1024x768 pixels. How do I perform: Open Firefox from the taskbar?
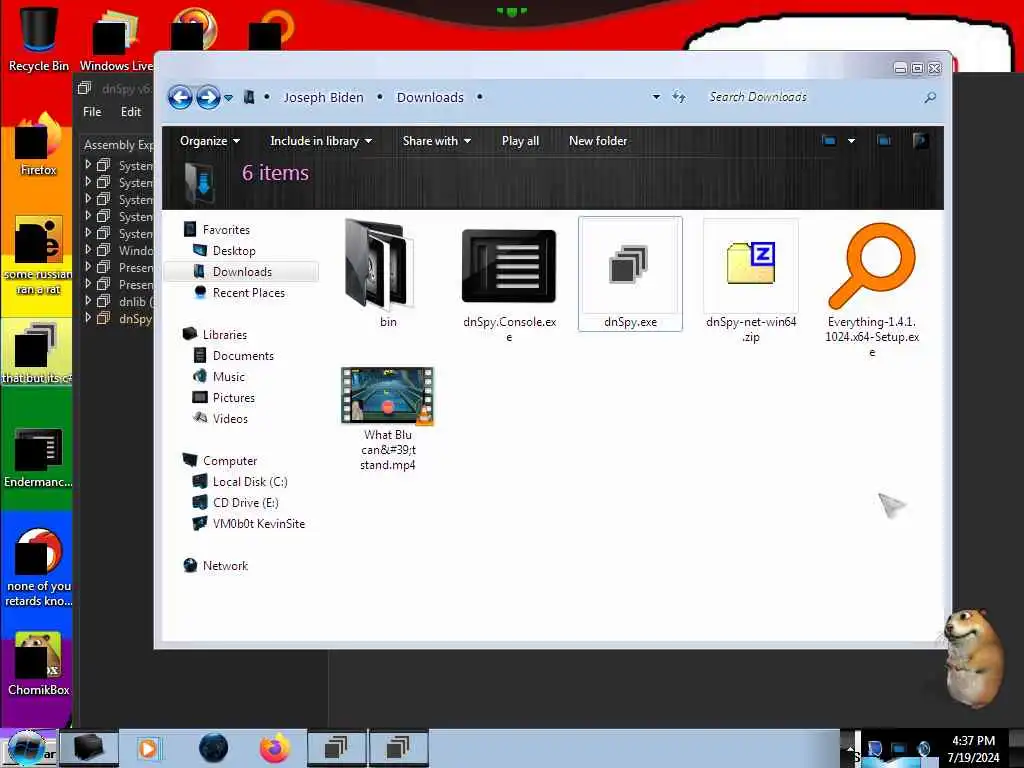pos(275,748)
